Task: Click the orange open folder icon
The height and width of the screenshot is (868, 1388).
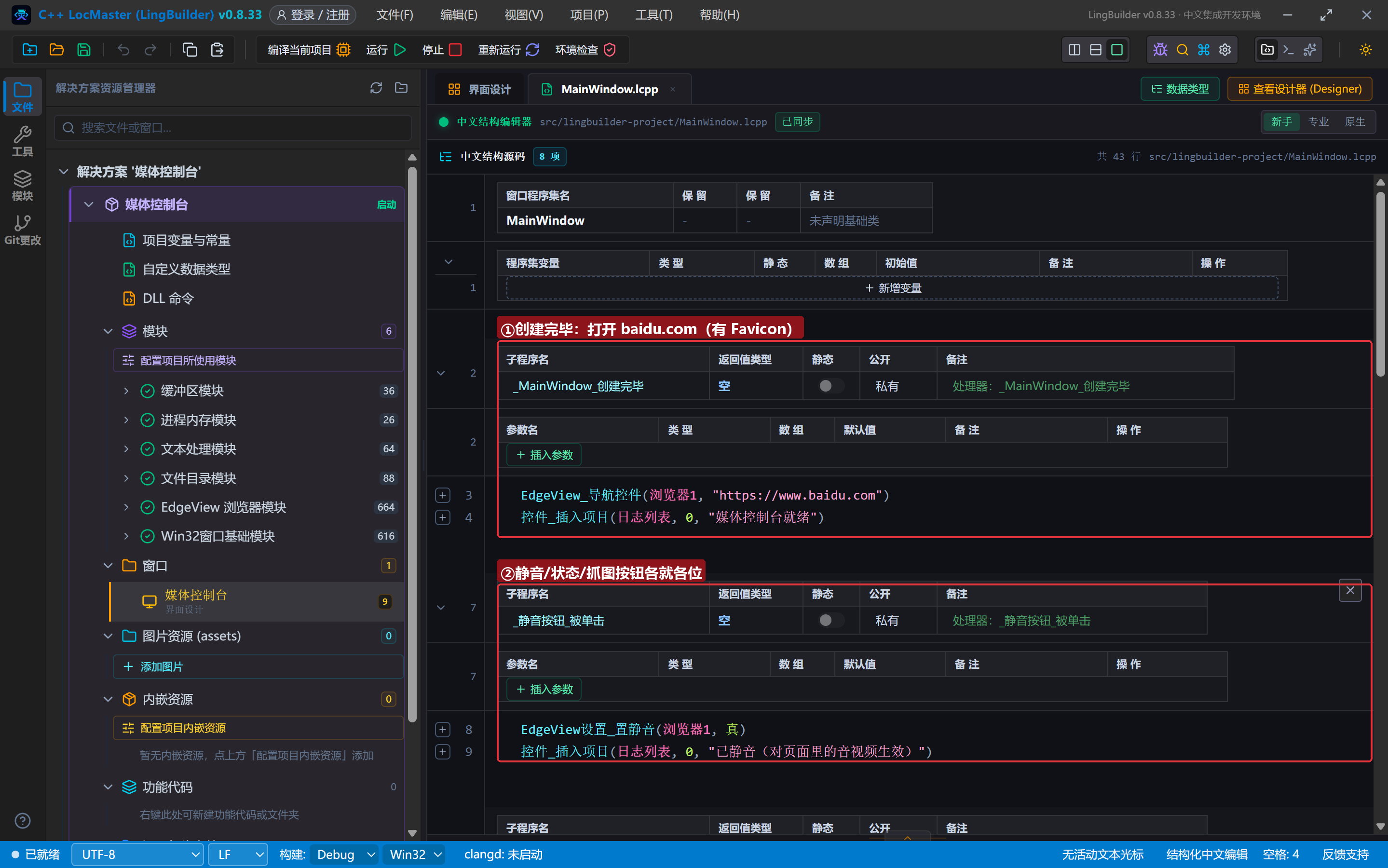Action: click(x=57, y=50)
